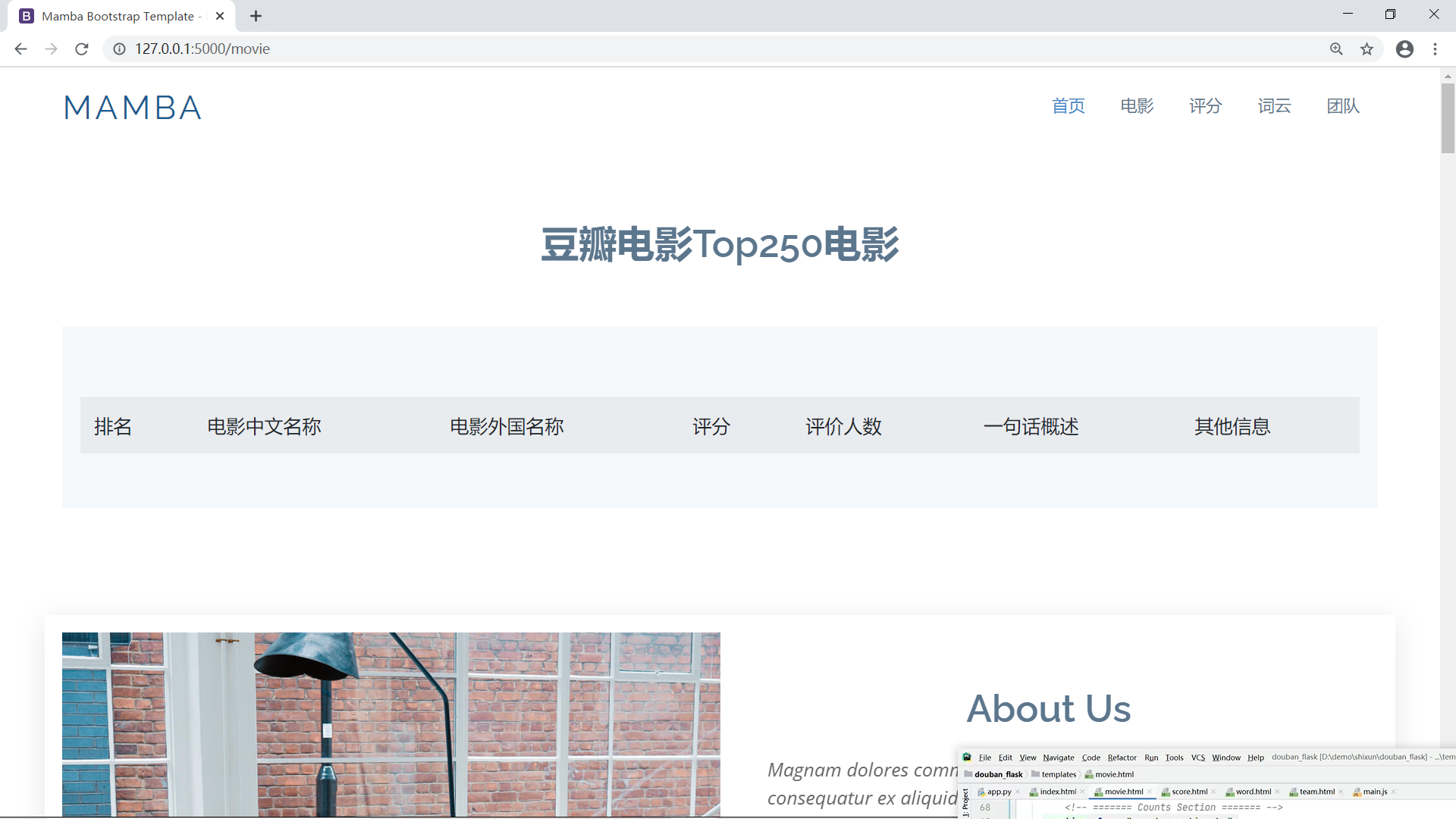Open the Chrome three-dot menu
This screenshot has height=819, width=1456.
pos(1435,49)
